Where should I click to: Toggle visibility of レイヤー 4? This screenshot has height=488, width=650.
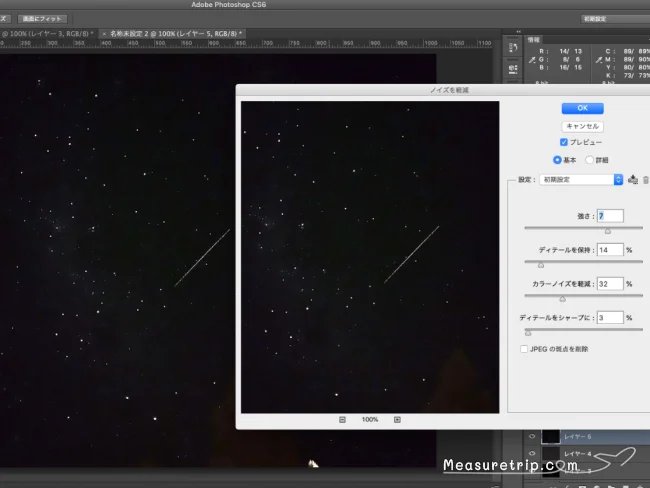(x=532, y=454)
